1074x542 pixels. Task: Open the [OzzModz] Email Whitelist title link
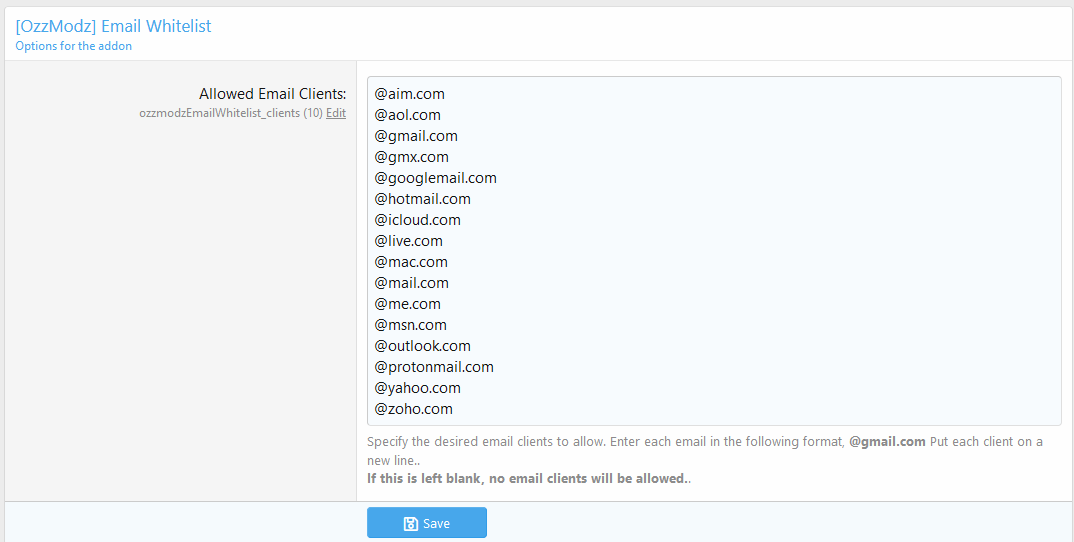tap(113, 26)
